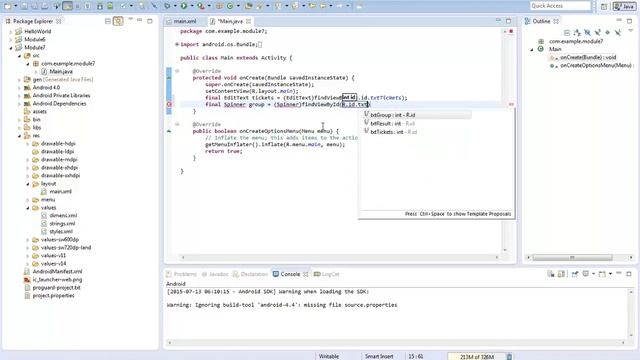Click the green Run button in toolbar
Screen dimensions: 640x360
click(184, 6)
